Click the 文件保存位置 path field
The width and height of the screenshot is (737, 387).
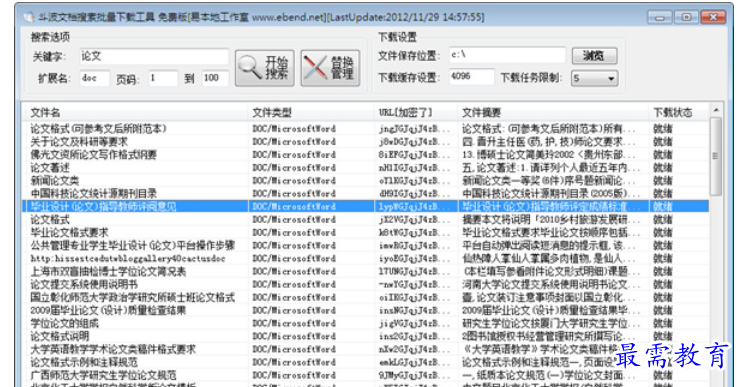point(507,55)
